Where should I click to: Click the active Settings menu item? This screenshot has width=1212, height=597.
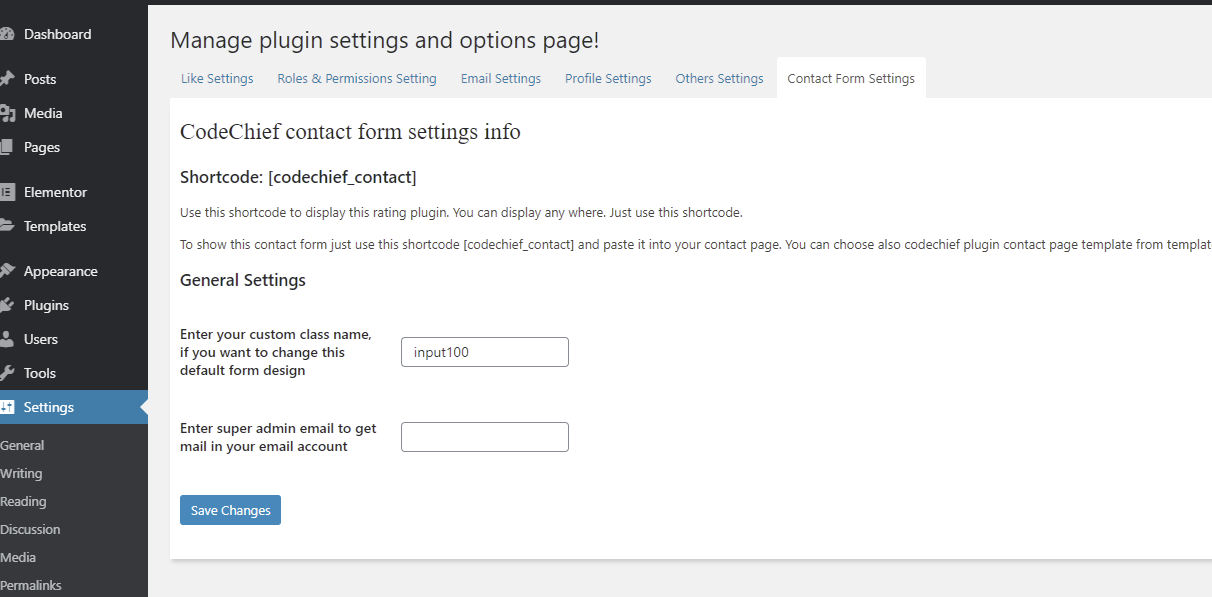pyautogui.click(x=74, y=407)
